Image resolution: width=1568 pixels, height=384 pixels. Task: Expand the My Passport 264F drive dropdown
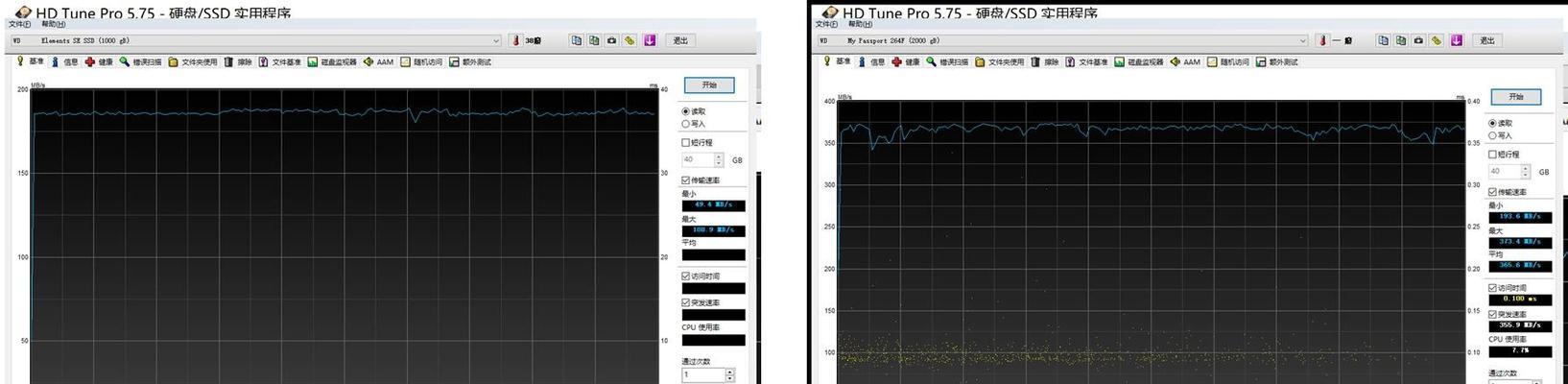[x=1302, y=40]
